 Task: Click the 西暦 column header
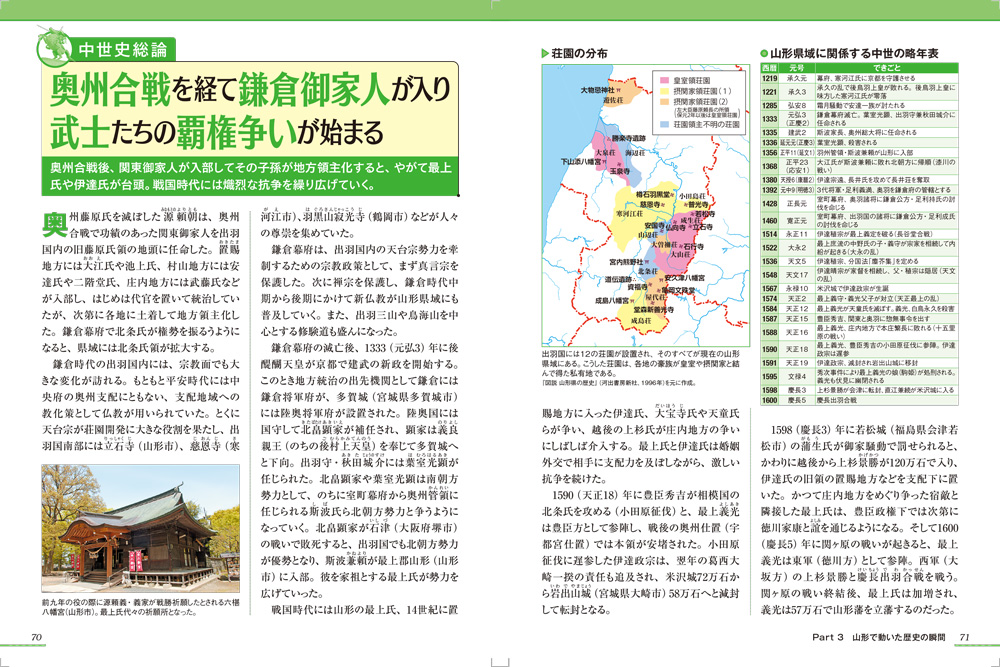(x=770, y=68)
